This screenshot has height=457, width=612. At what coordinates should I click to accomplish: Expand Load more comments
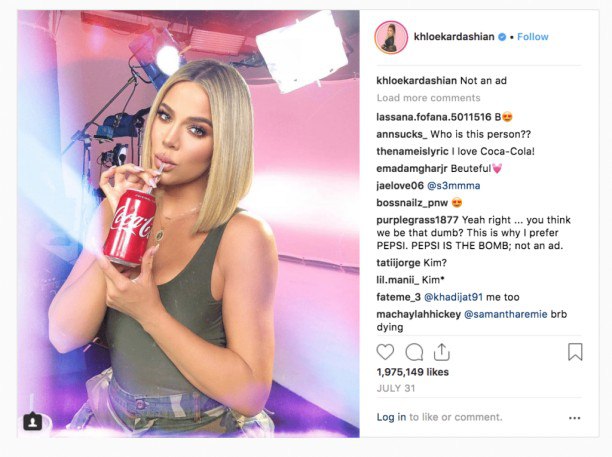428,98
